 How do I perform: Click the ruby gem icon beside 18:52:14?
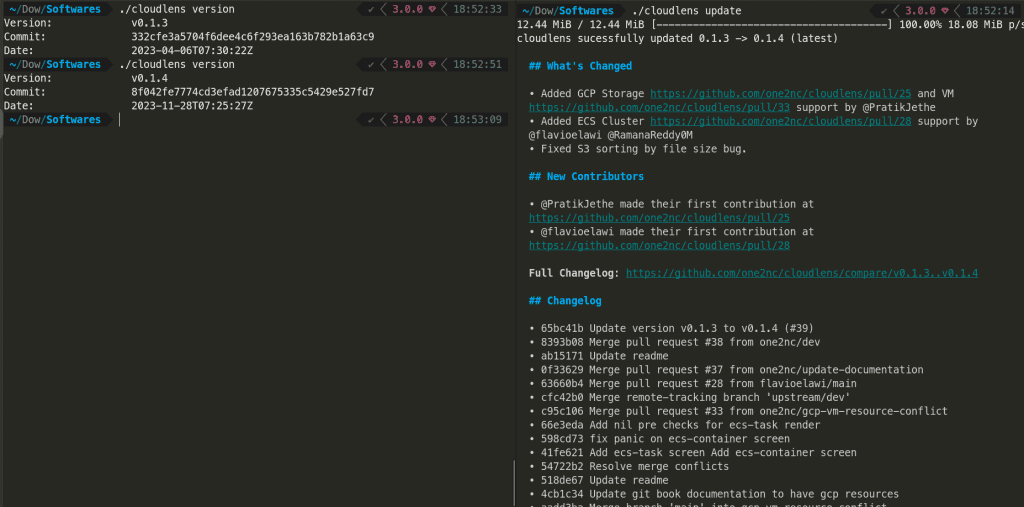point(944,11)
